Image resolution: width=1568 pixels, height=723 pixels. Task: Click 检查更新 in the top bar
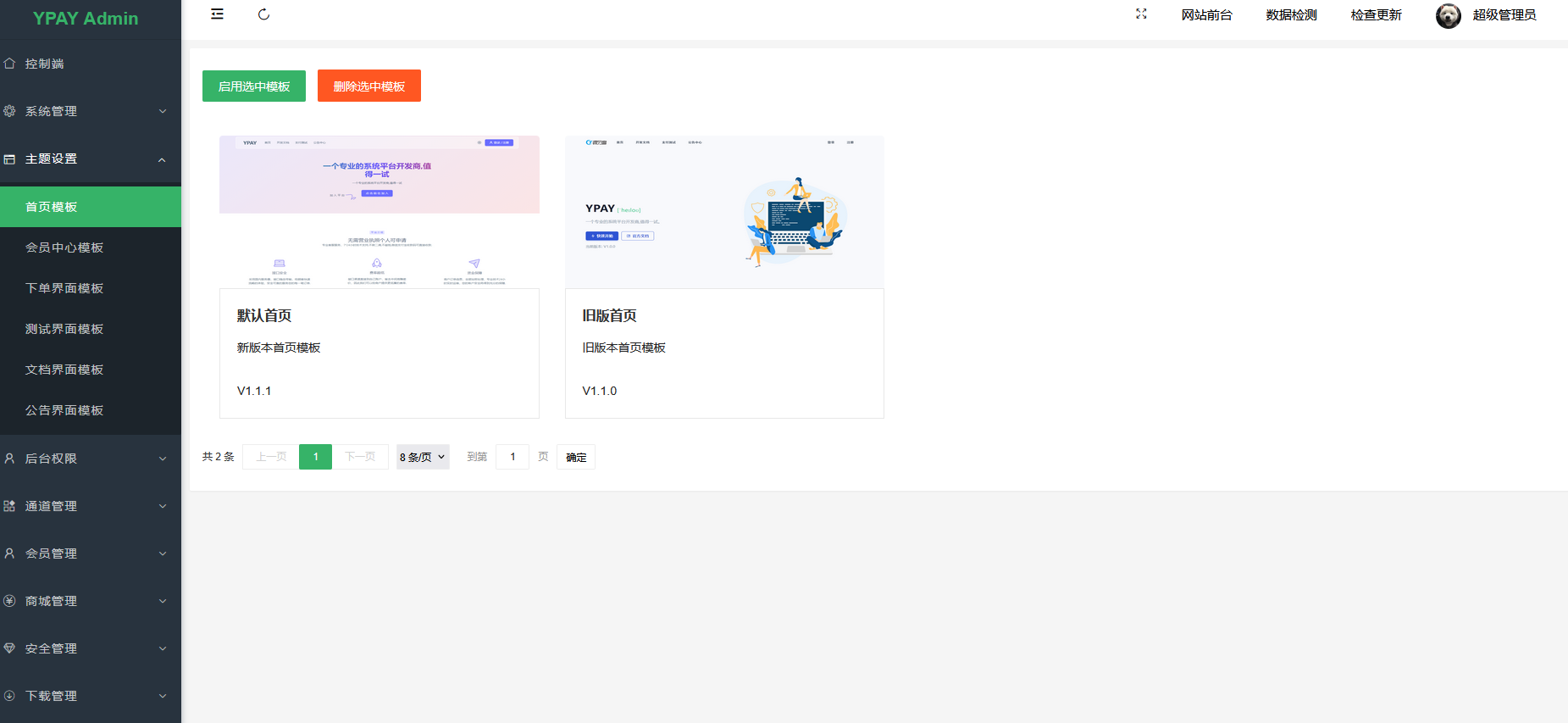click(1377, 15)
